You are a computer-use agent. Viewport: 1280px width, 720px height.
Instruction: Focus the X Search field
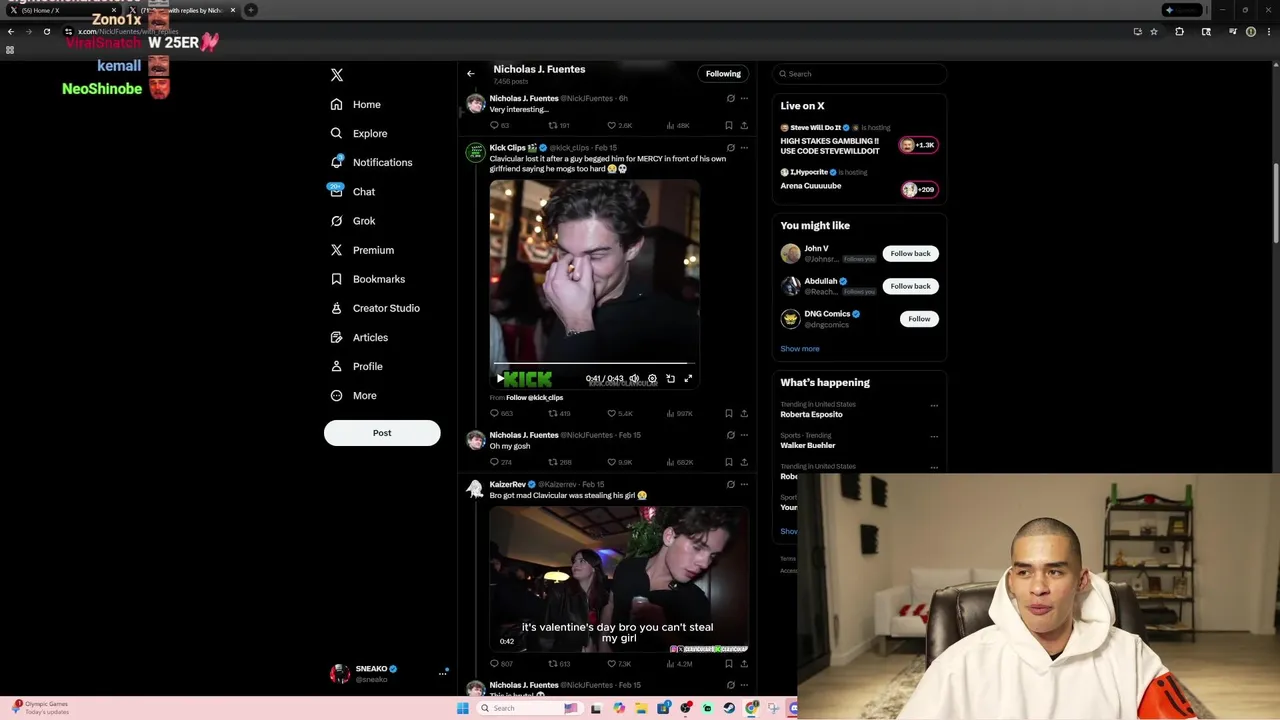[859, 74]
